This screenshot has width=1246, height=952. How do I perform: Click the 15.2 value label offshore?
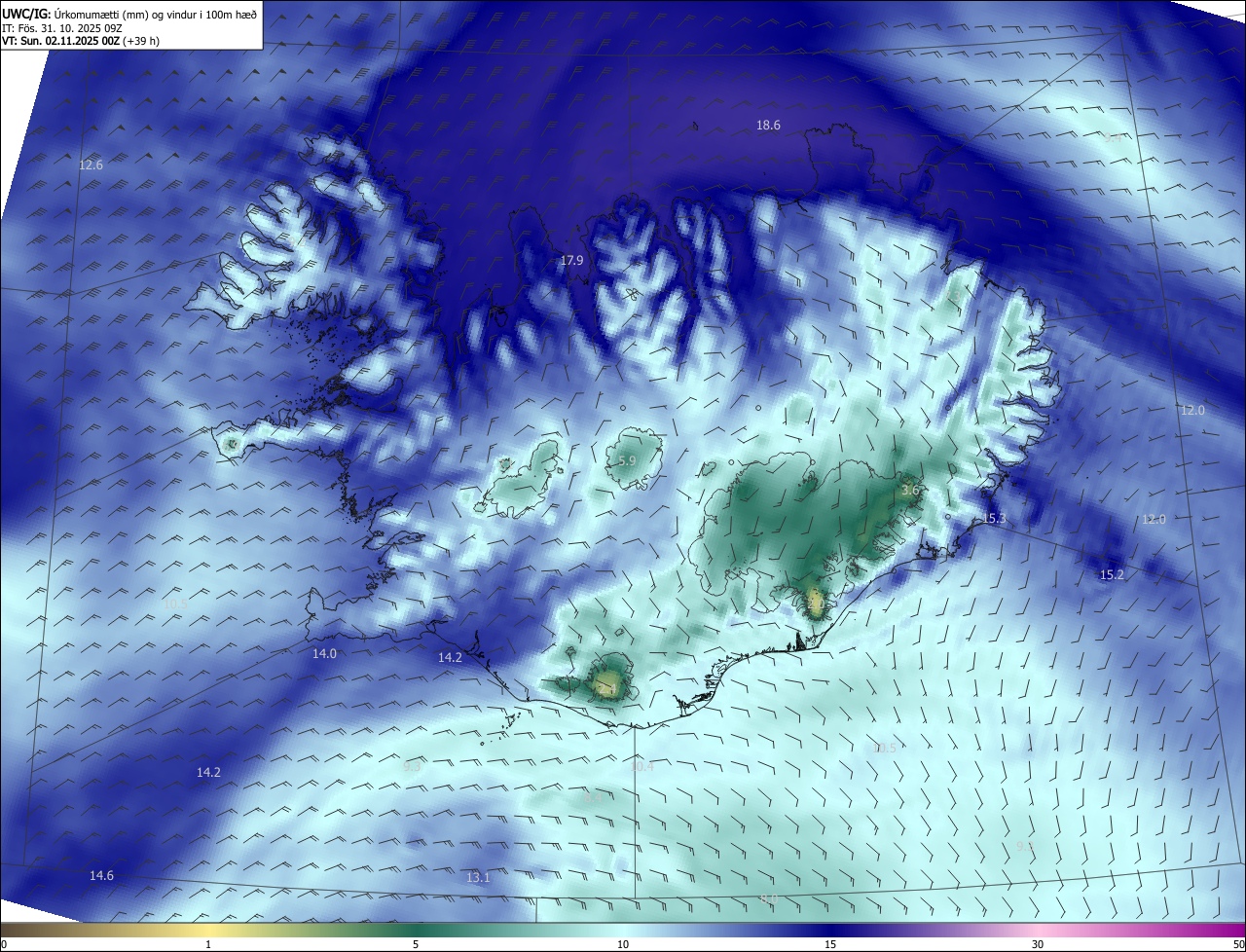tap(1112, 575)
